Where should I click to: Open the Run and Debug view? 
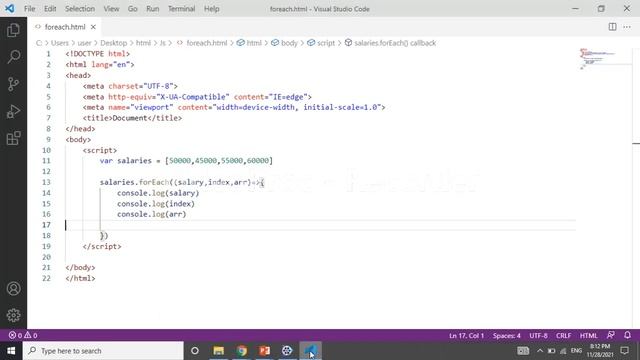coord(13,111)
